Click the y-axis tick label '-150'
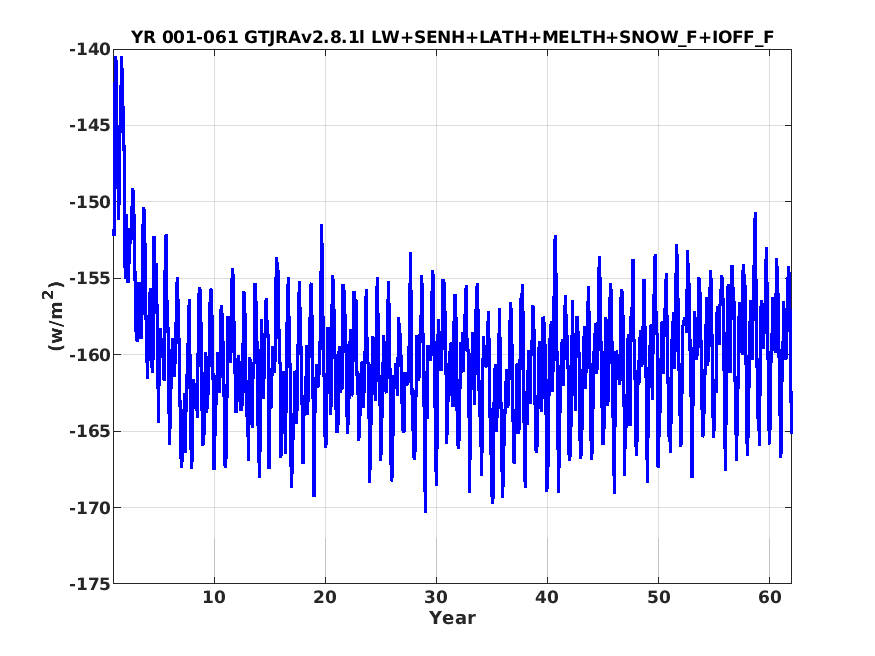The image size is (875, 656). [x=90, y=202]
